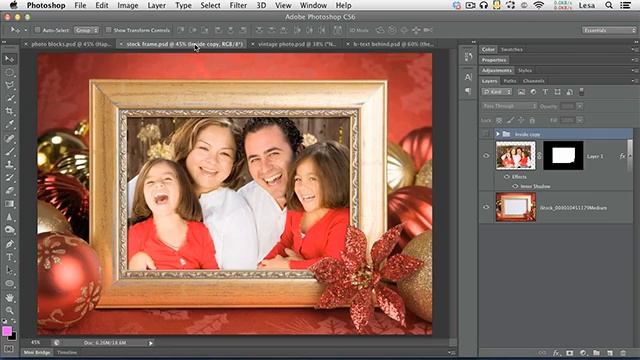This screenshot has height=360, width=640.
Task: Select the Healing Brush tool
Action: [x=9, y=138]
